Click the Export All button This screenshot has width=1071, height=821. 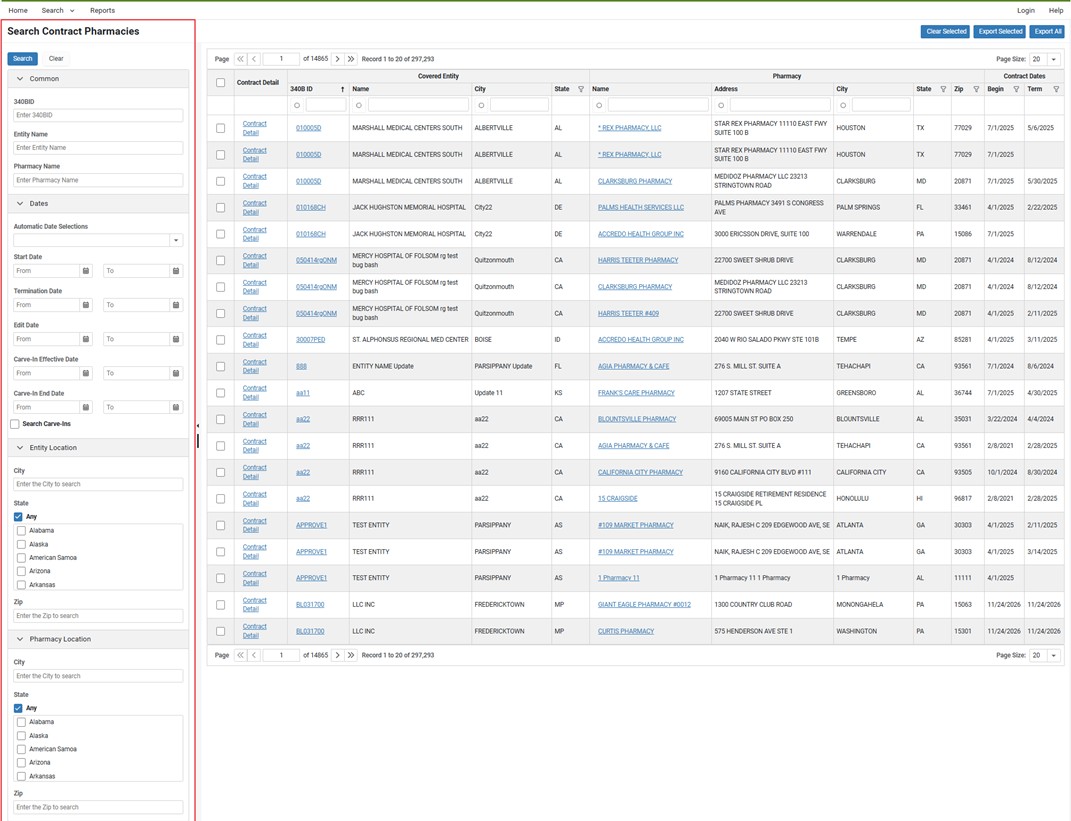pos(1046,31)
